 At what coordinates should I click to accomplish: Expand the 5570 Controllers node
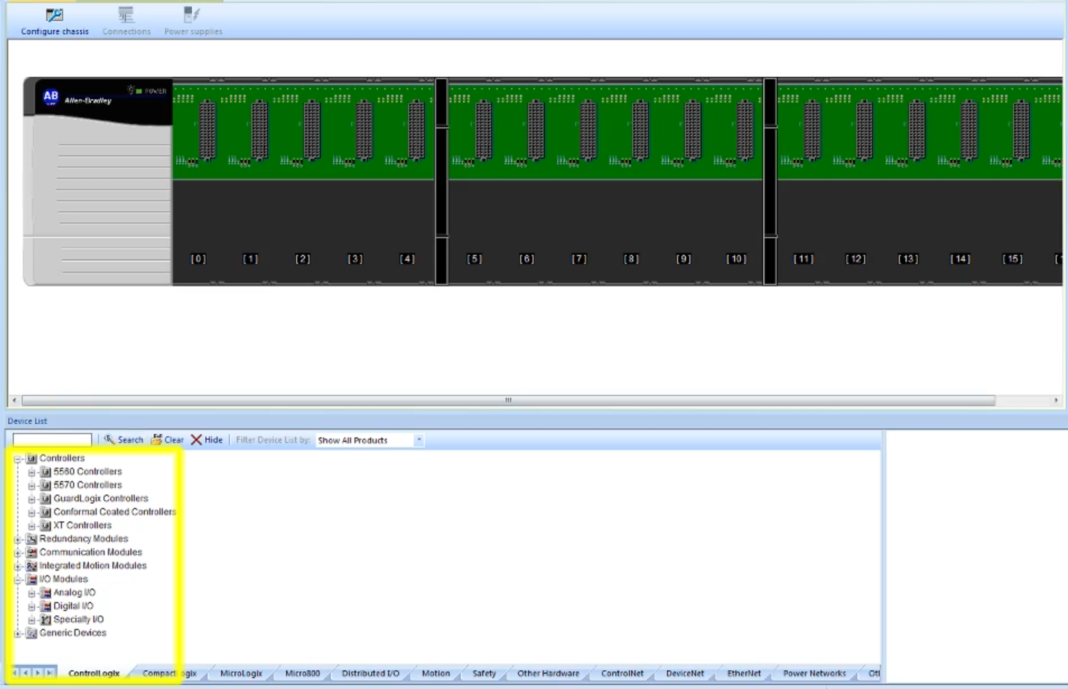coord(30,484)
